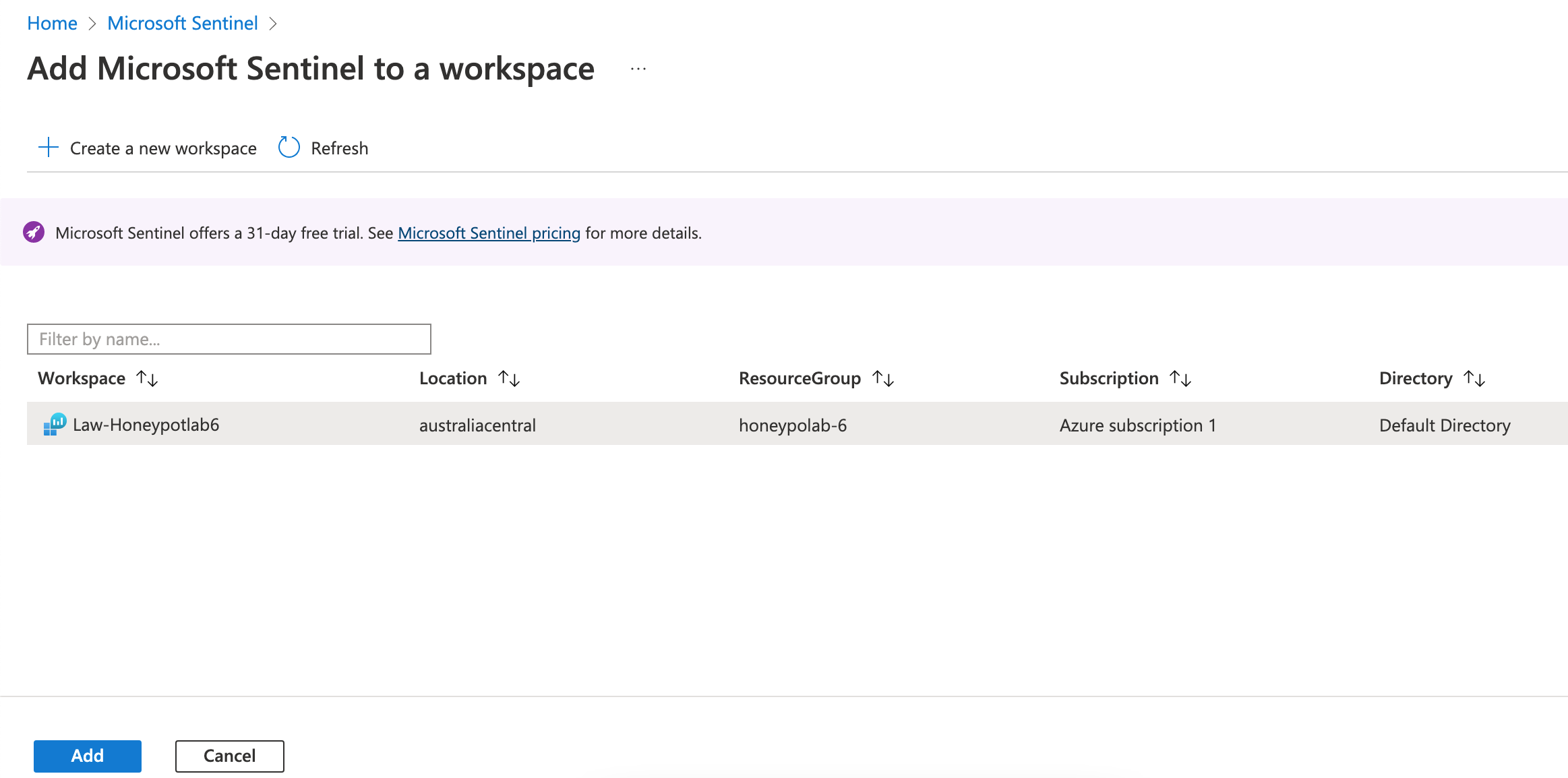Click the Directory column sort arrows

point(1474,378)
